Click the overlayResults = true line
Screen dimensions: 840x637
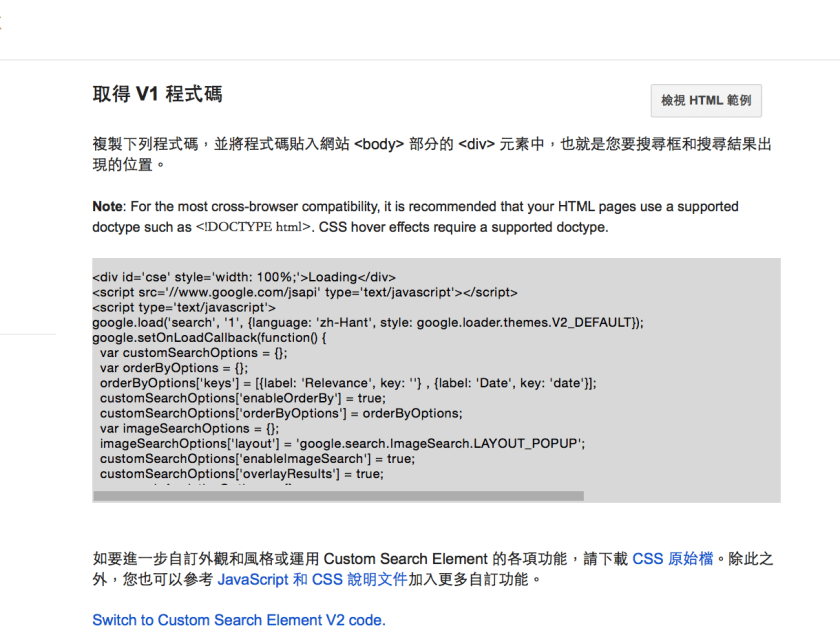[x=241, y=473]
